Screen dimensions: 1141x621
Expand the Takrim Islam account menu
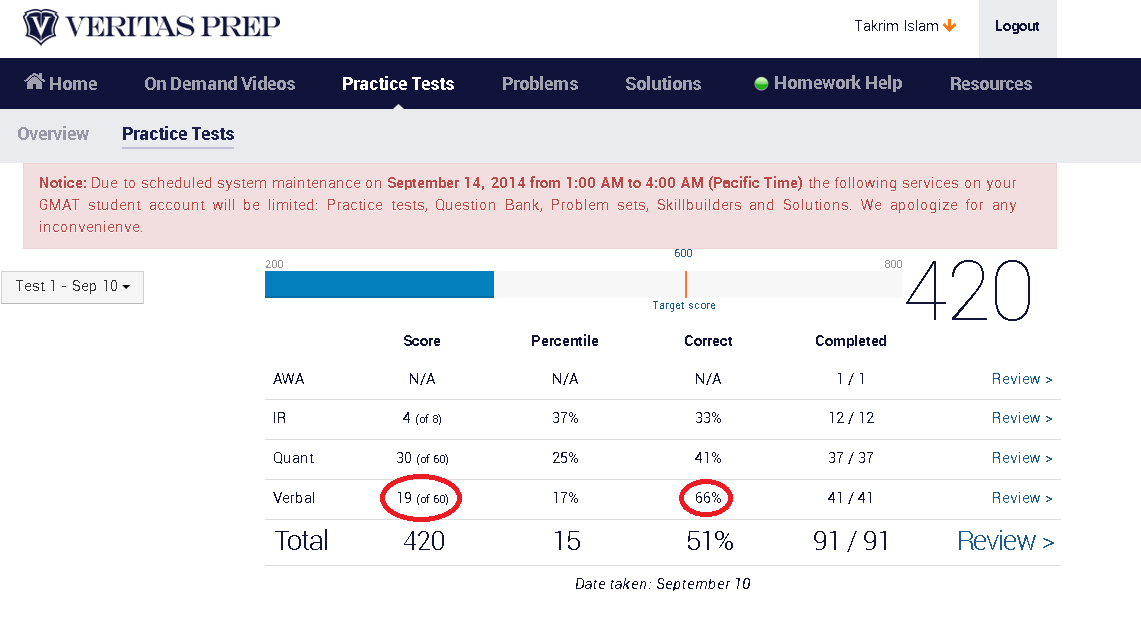pos(905,26)
